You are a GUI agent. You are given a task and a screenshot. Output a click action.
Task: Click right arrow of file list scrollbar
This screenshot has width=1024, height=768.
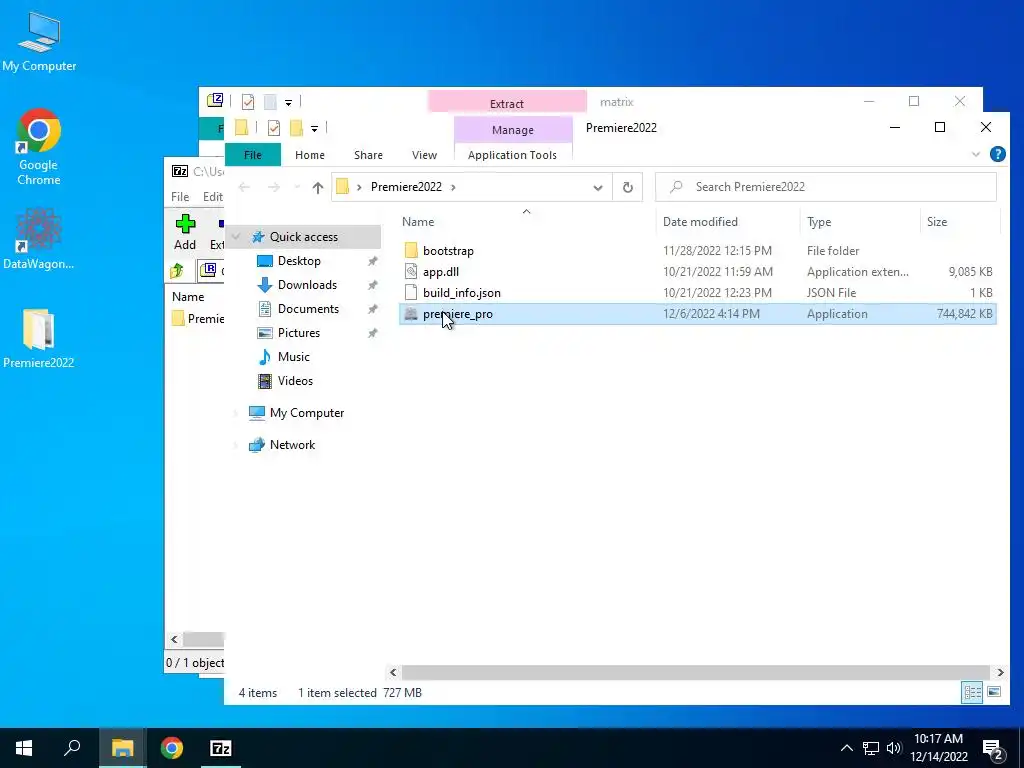click(1000, 672)
